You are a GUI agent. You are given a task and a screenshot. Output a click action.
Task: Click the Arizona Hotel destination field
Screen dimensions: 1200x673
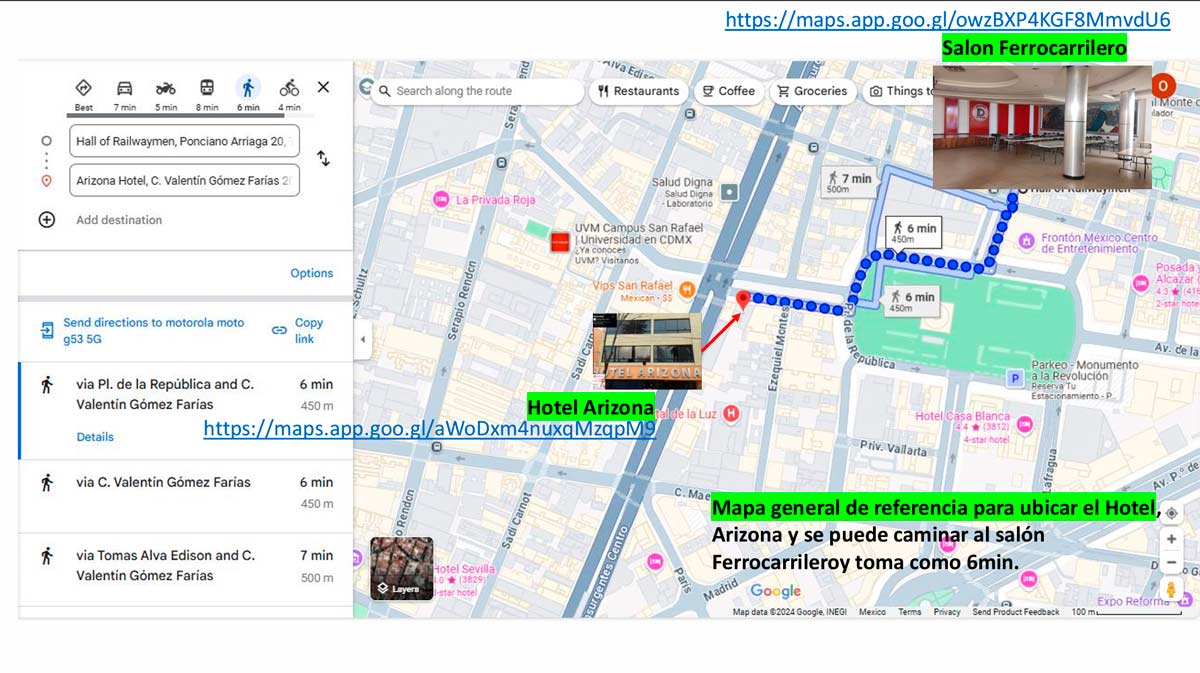tap(184, 181)
